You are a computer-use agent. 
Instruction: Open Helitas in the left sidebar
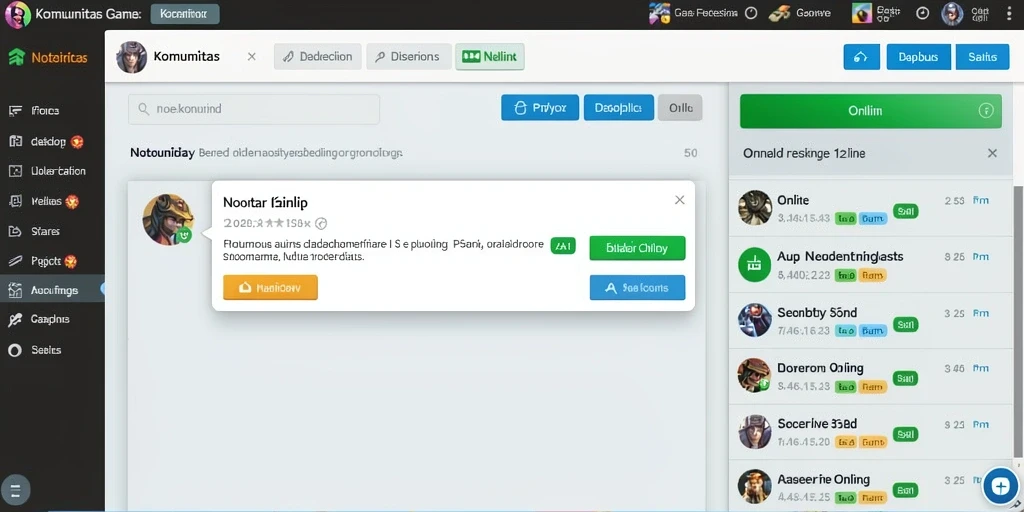43,202
